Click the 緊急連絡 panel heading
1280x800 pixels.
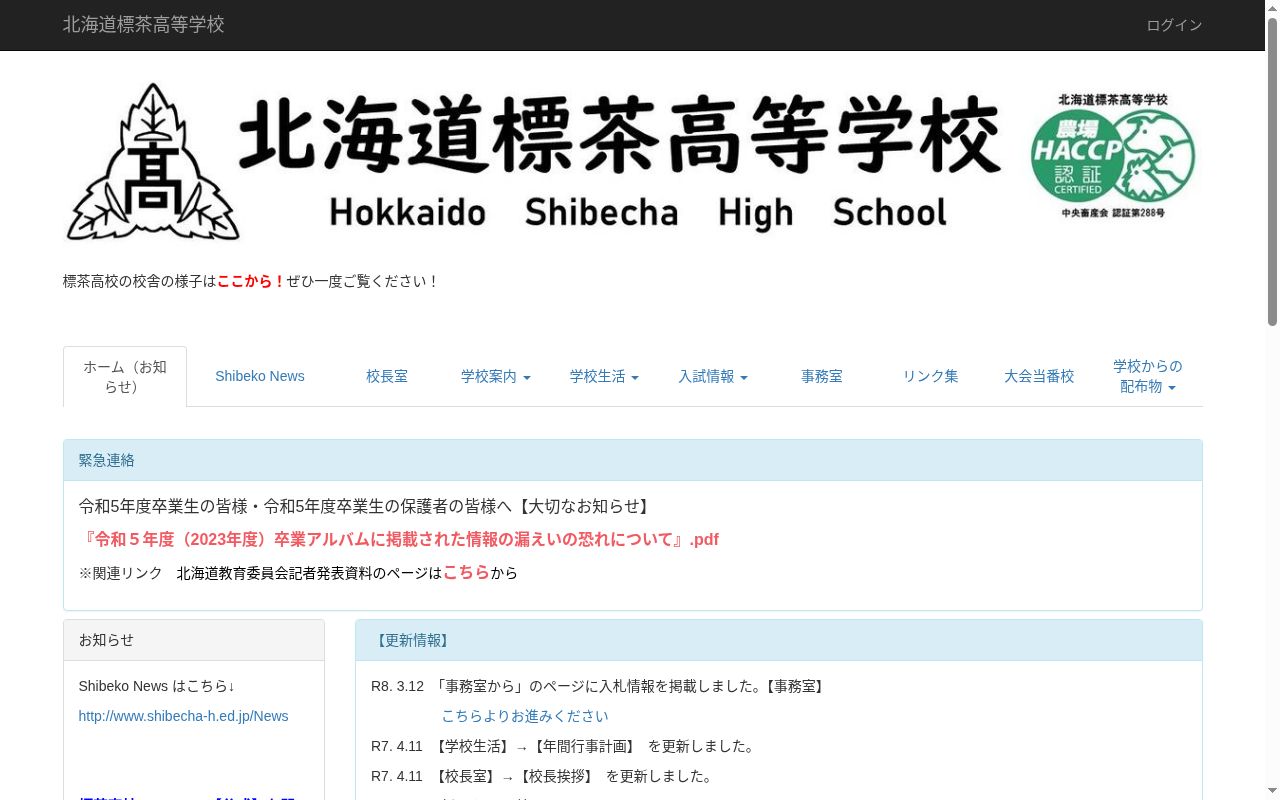coord(633,460)
